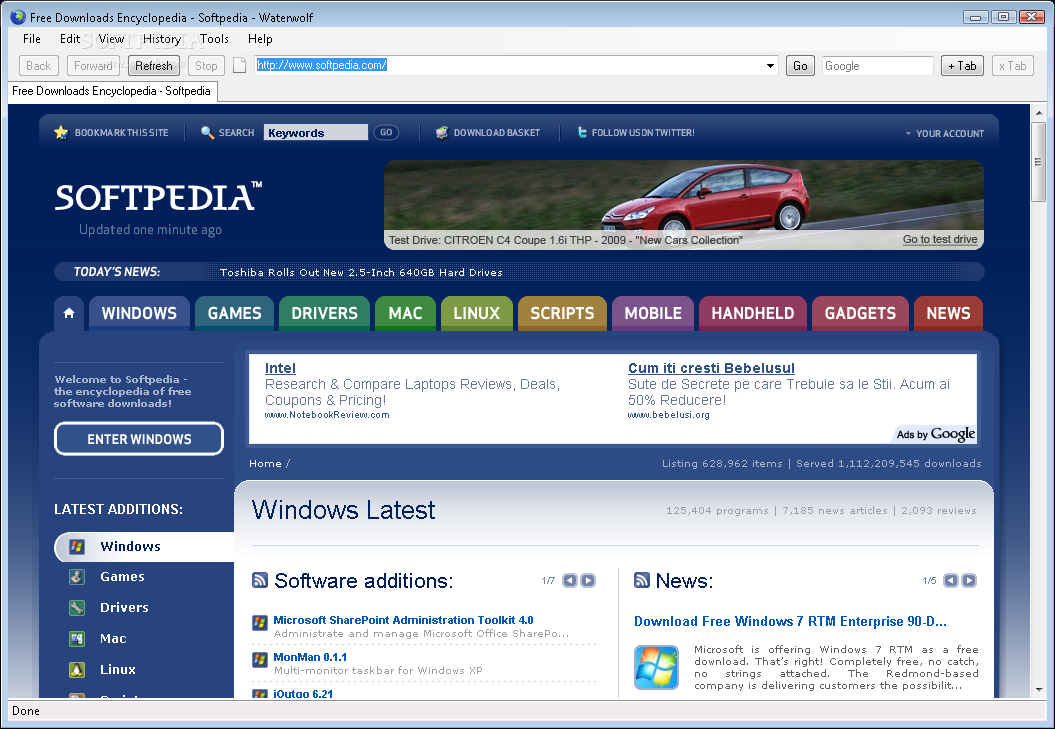This screenshot has width=1055, height=729.
Task: Click the Windows 7 logo news thumbnail
Action: 656,667
